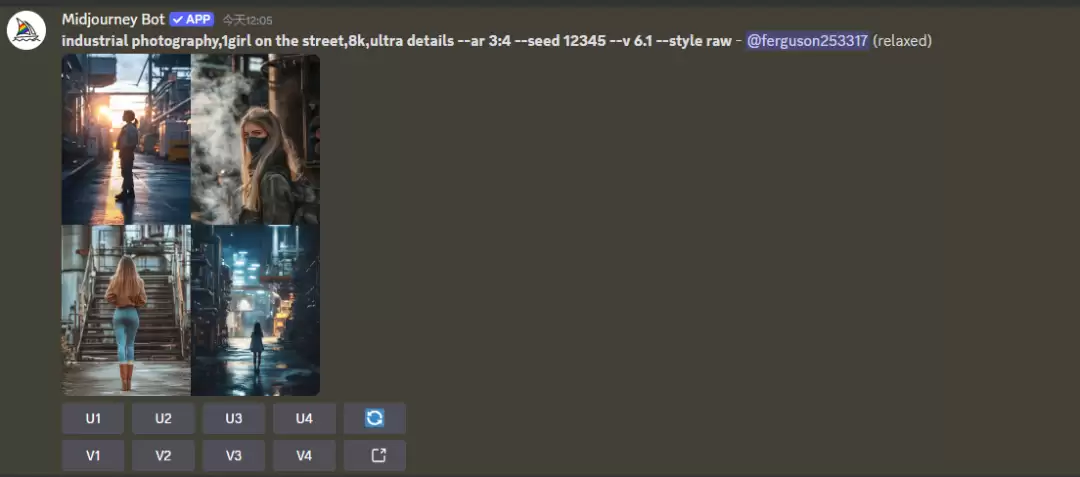Viewport: 1080px width, 477px height.
Task: Open the top-right masked girl image
Action: tap(255, 139)
